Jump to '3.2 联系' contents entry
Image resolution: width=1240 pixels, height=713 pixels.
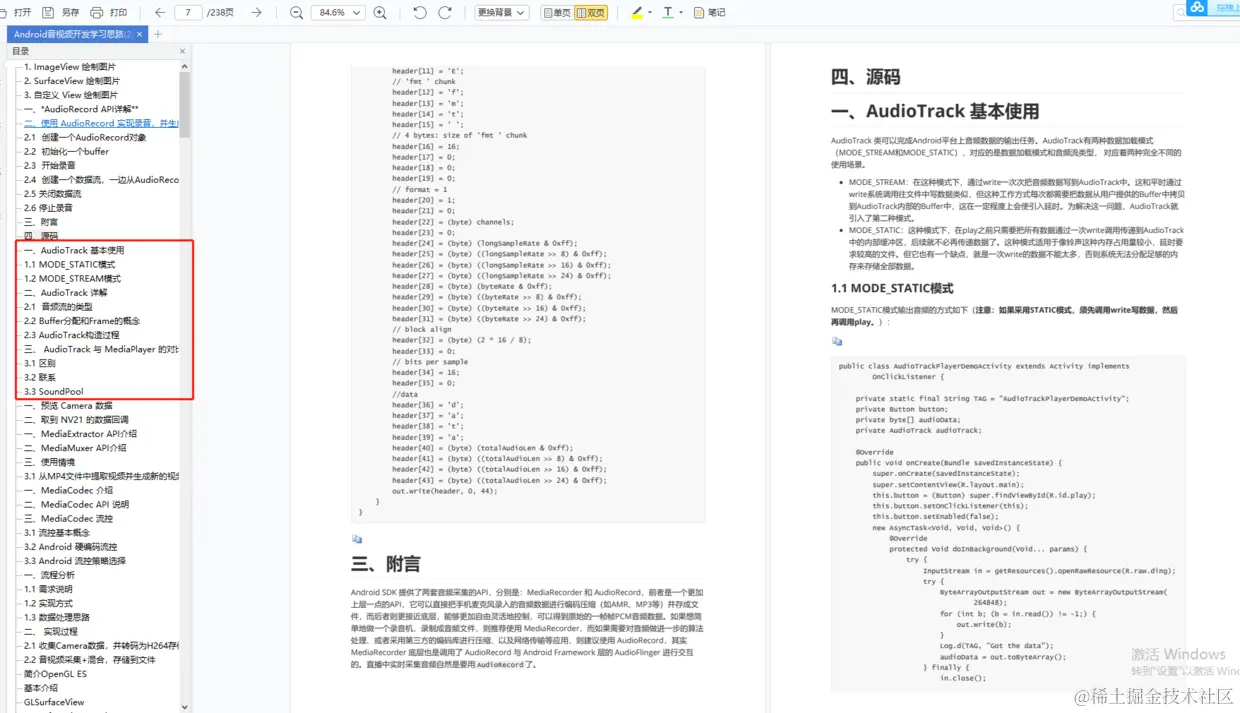[x=40, y=377]
